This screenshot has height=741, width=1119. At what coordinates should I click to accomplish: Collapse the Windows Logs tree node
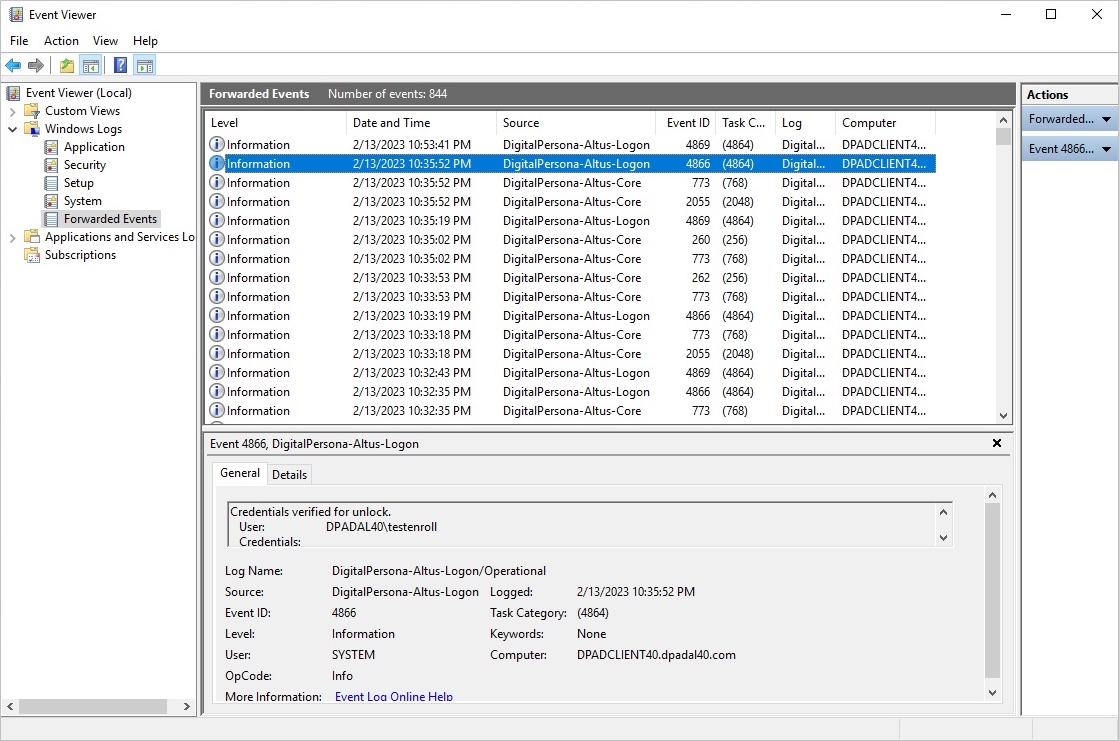pyautogui.click(x=12, y=129)
